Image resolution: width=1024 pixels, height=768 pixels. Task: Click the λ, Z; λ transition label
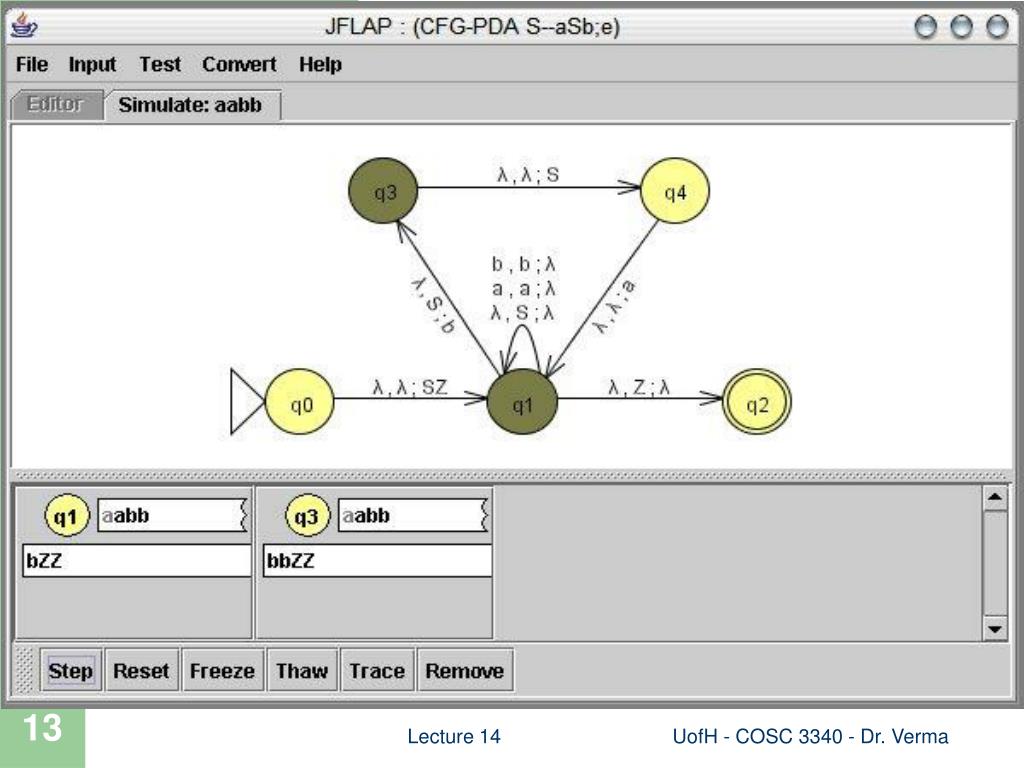(639, 387)
